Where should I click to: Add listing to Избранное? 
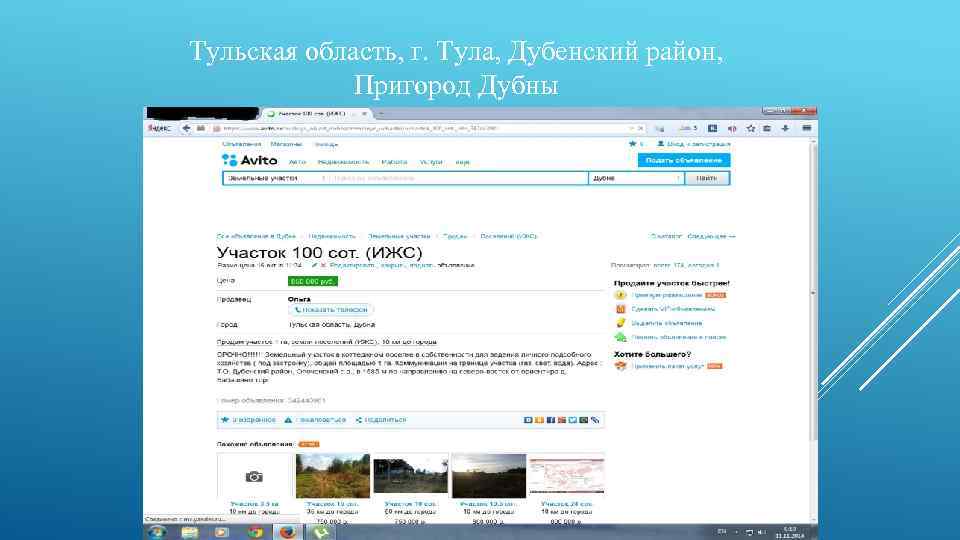[x=248, y=420]
